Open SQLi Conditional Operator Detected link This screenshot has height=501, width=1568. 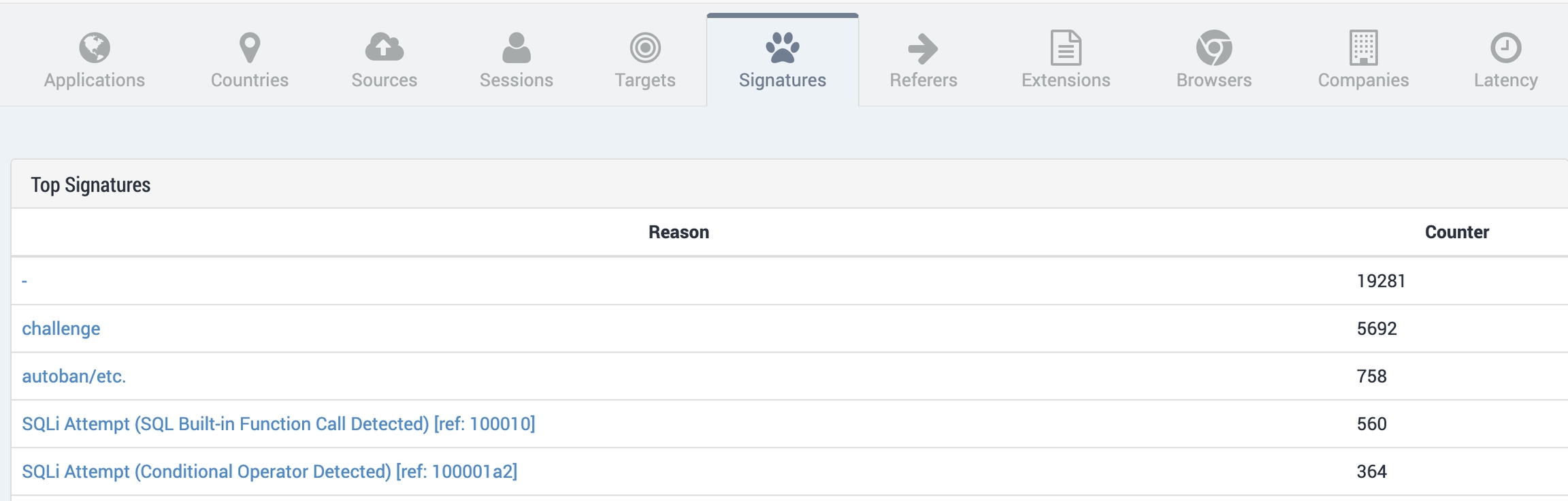[x=269, y=472]
